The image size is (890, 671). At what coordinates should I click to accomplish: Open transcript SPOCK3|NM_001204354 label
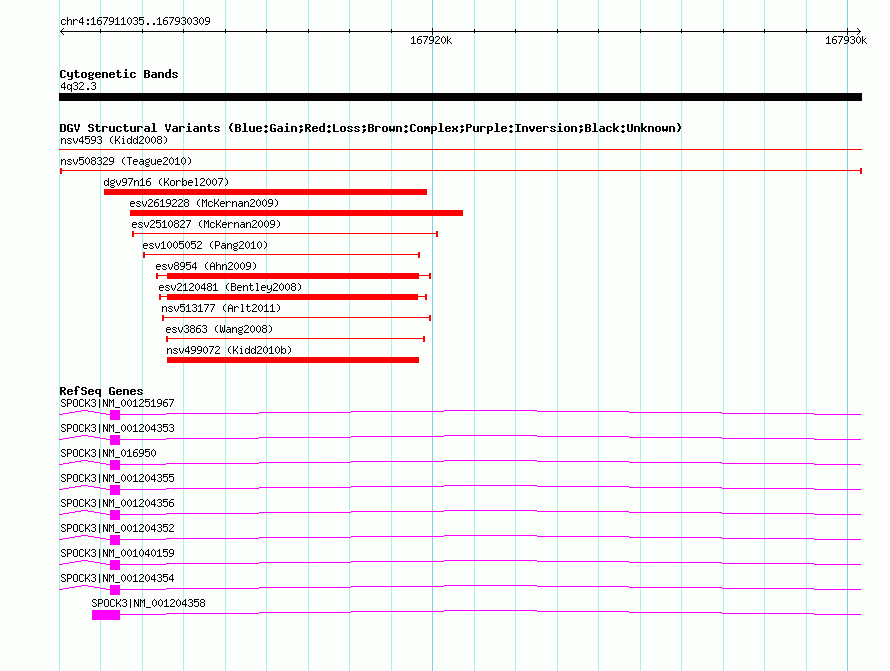click(x=117, y=578)
